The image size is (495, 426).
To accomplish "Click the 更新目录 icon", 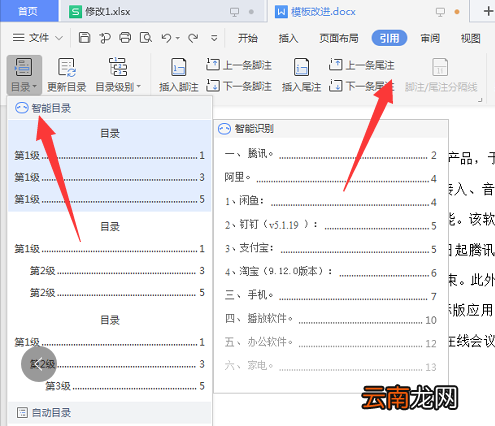I will click(67, 67).
